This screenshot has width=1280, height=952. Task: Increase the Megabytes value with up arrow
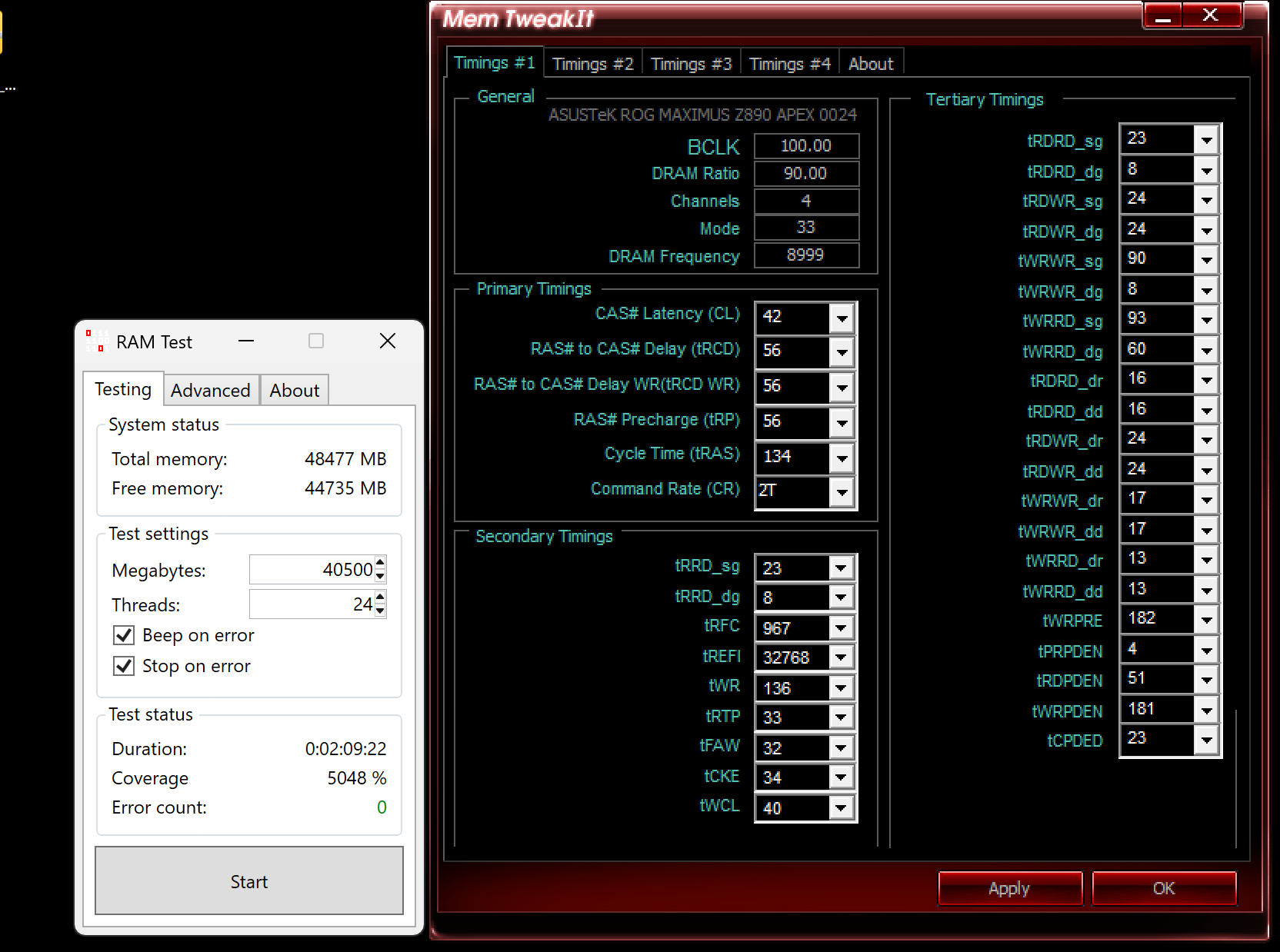coord(380,563)
